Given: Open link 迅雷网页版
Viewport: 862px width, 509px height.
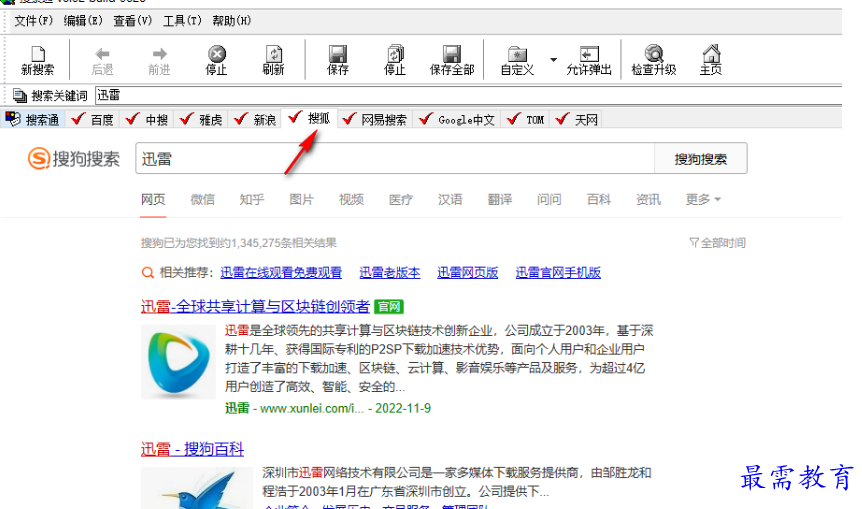Looking at the screenshot, I should point(468,273).
